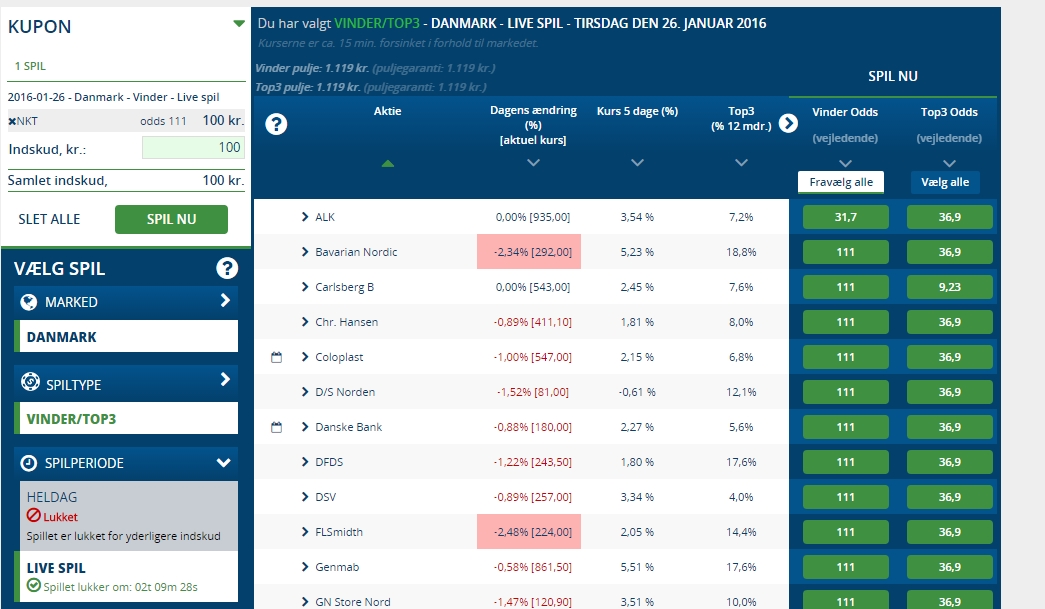1045x609 pixels.
Task: Sort by Aktie using the green up arrow
Action: coord(388,163)
